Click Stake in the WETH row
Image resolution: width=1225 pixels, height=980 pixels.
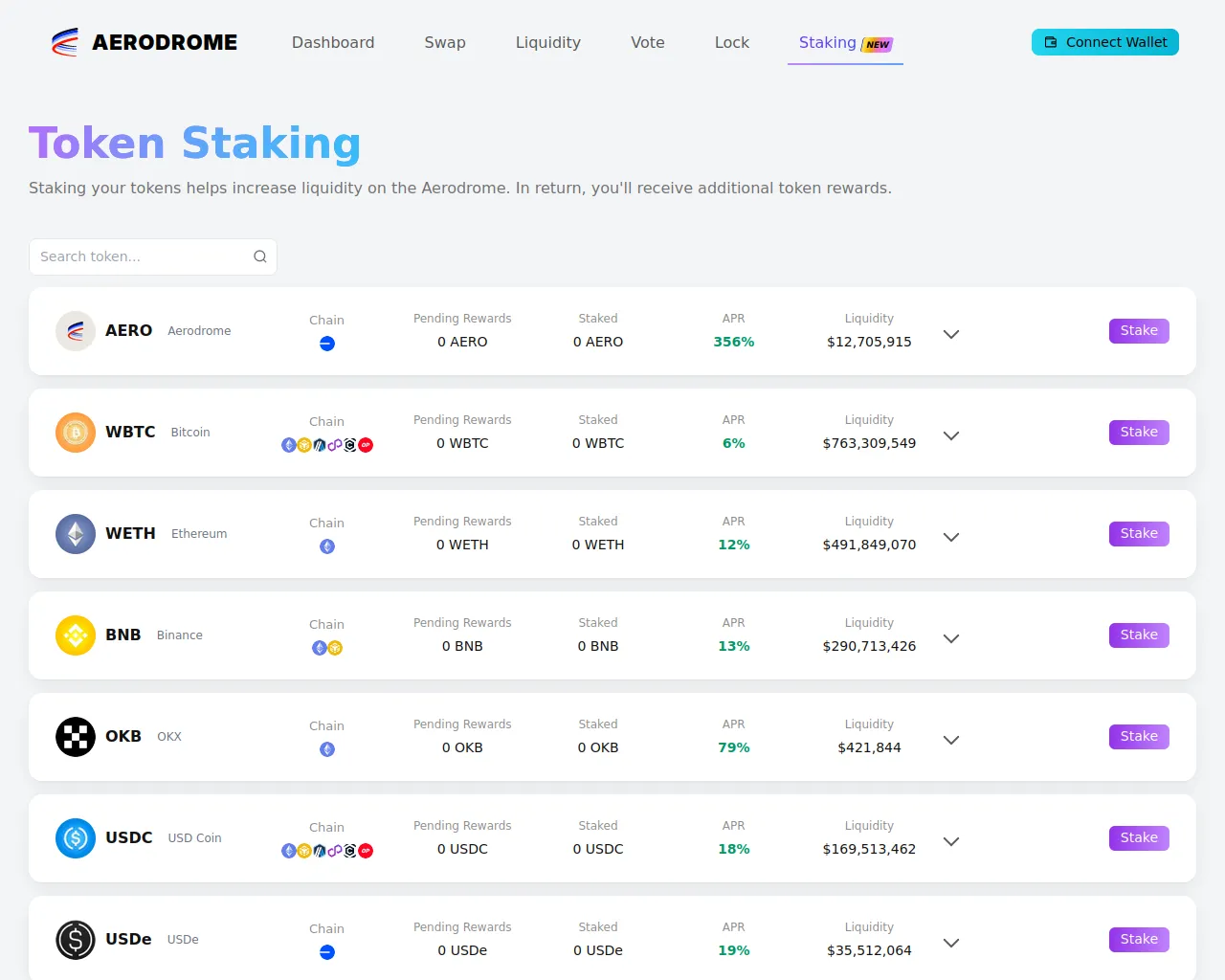(1139, 534)
